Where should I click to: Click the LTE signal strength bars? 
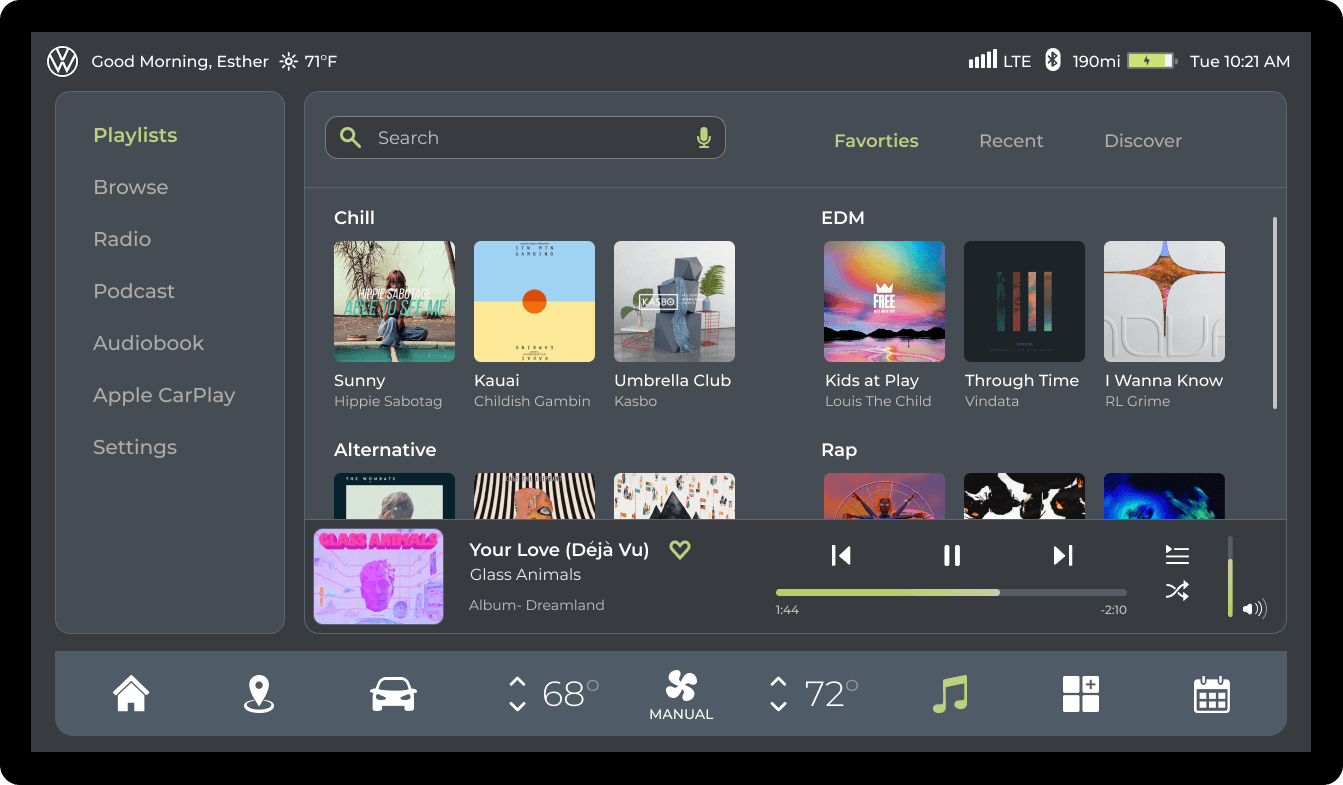point(983,60)
